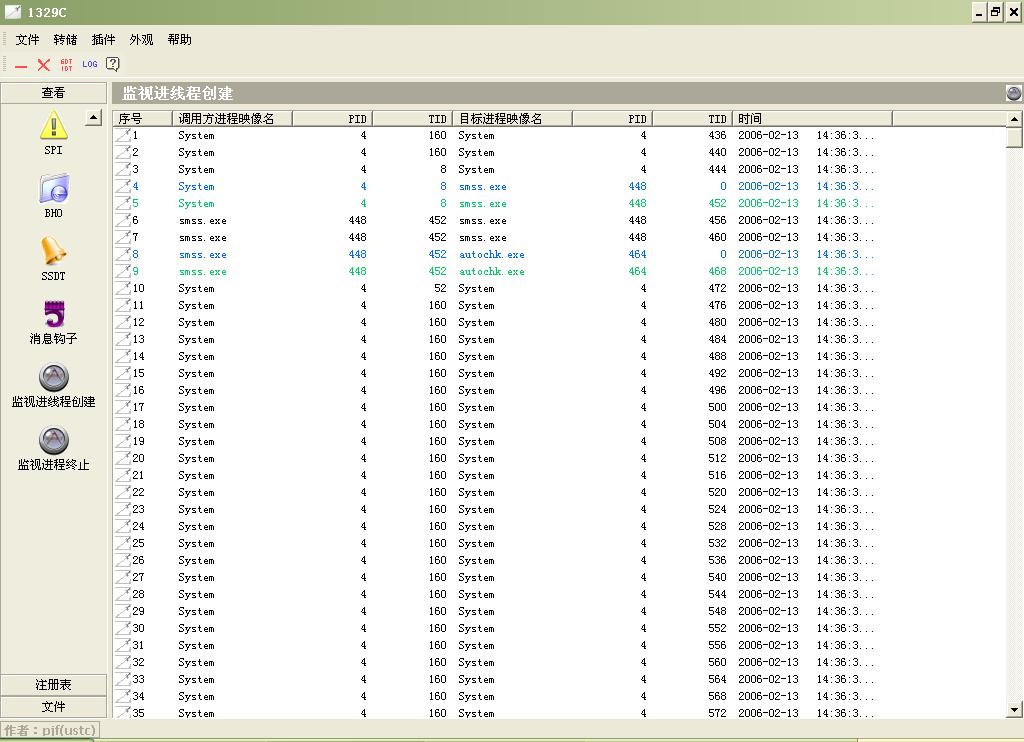
Task: Expand the 文件 section at sidebar bottom
Action: 53,707
